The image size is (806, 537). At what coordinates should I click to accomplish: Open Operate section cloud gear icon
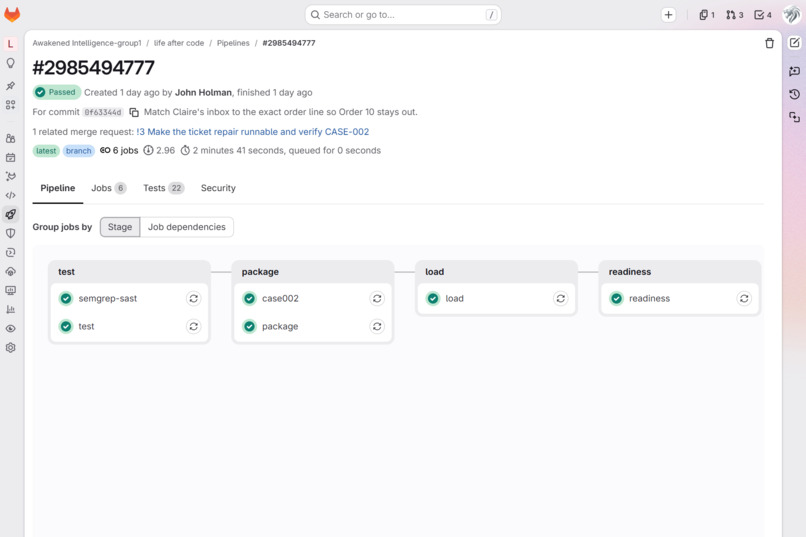pos(10,271)
